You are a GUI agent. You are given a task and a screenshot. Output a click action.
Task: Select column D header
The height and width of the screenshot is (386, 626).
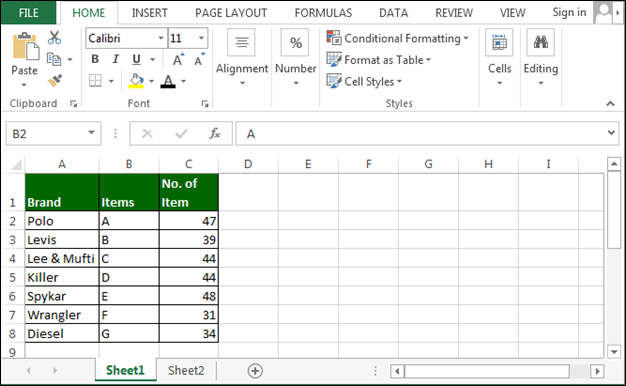pos(248,164)
